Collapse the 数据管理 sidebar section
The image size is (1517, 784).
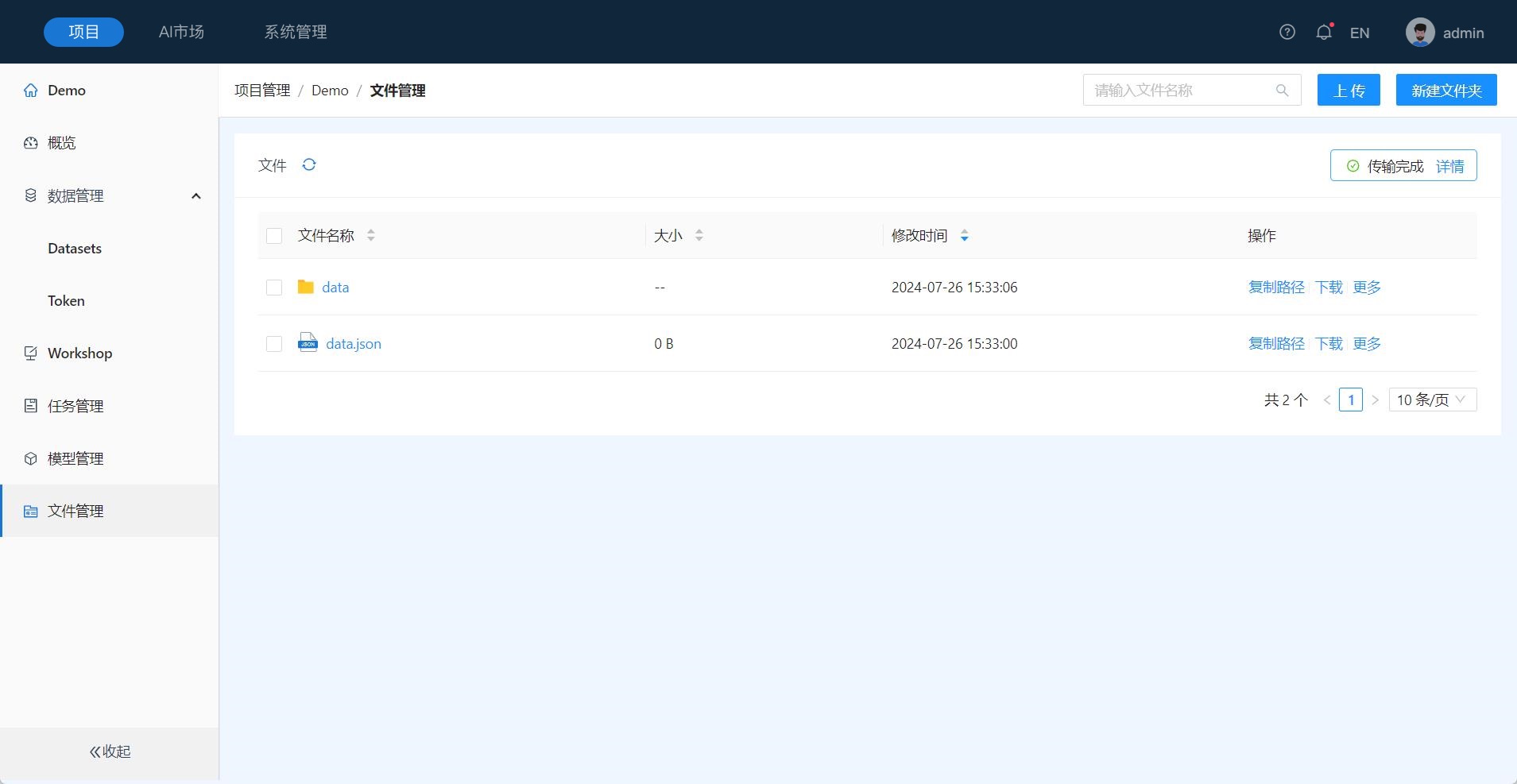point(195,196)
